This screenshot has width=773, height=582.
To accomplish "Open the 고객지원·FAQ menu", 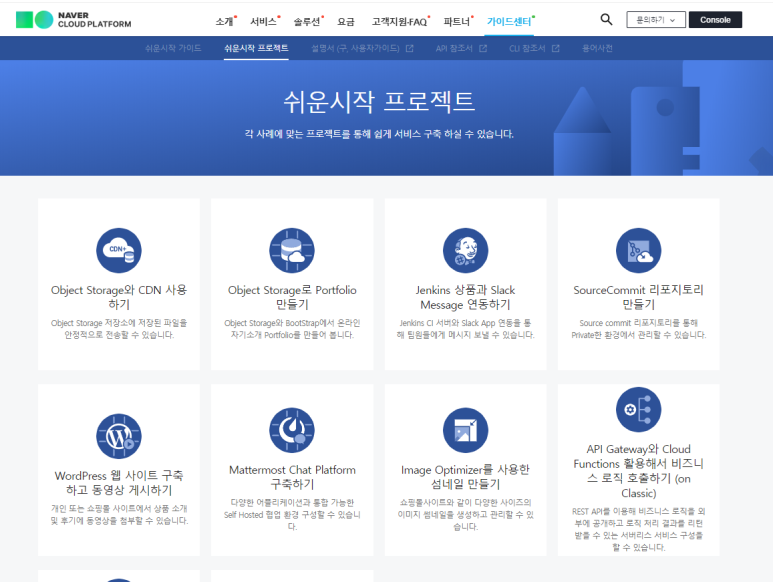I will click(400, 22).
